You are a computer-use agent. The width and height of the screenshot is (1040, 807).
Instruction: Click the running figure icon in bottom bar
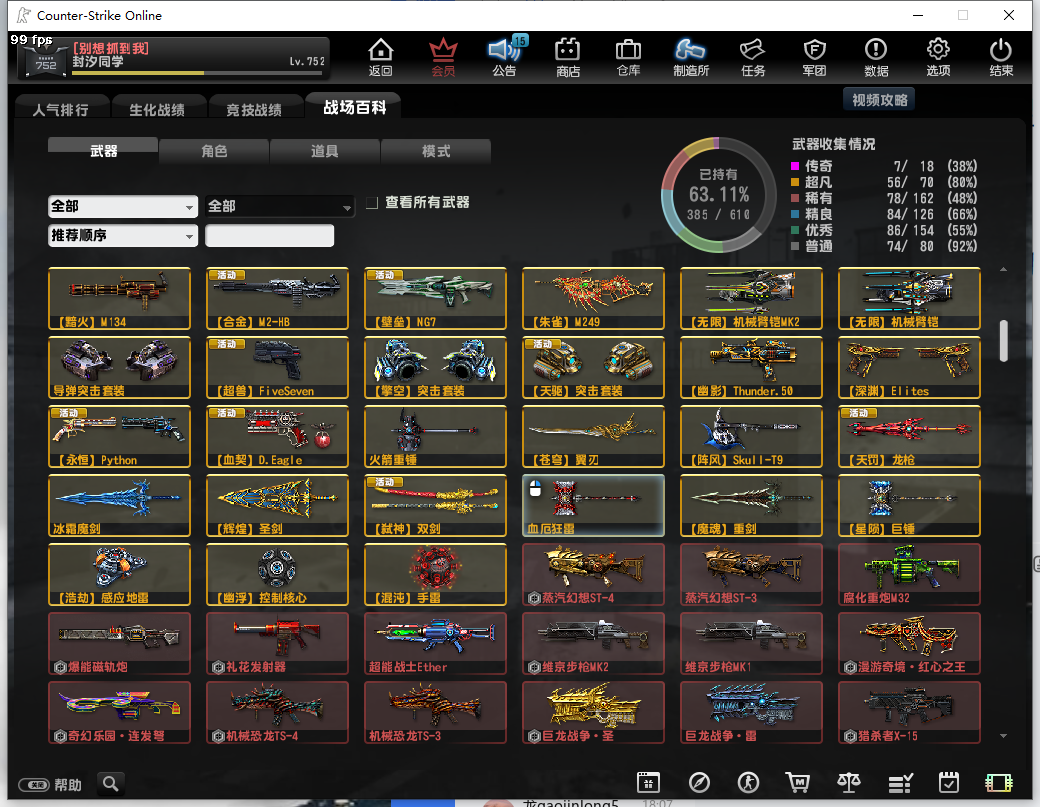click(x=748, y=782)
